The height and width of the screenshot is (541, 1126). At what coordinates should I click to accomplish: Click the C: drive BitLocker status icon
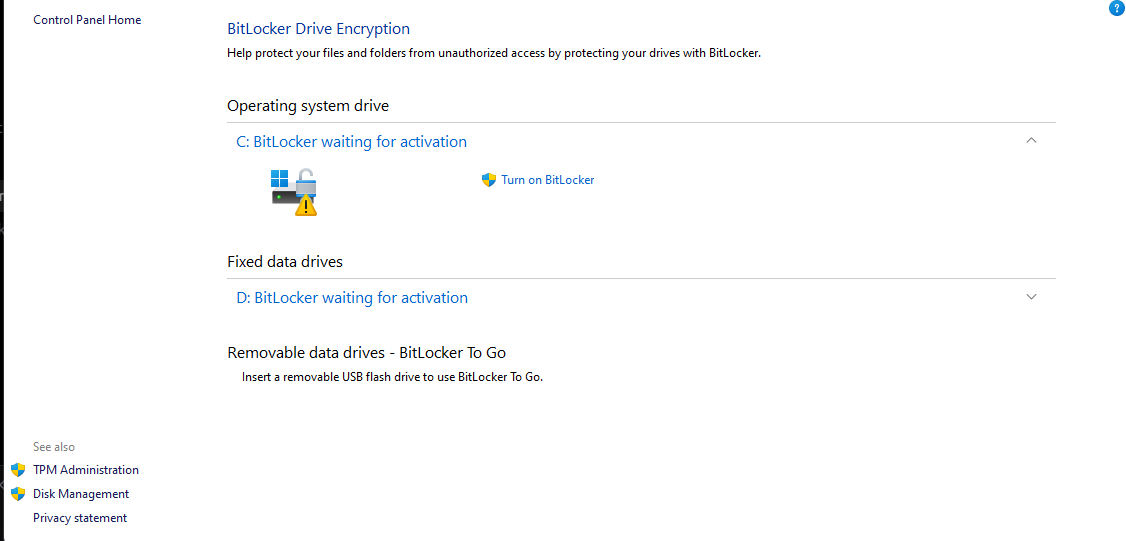(x=294, y=192)
